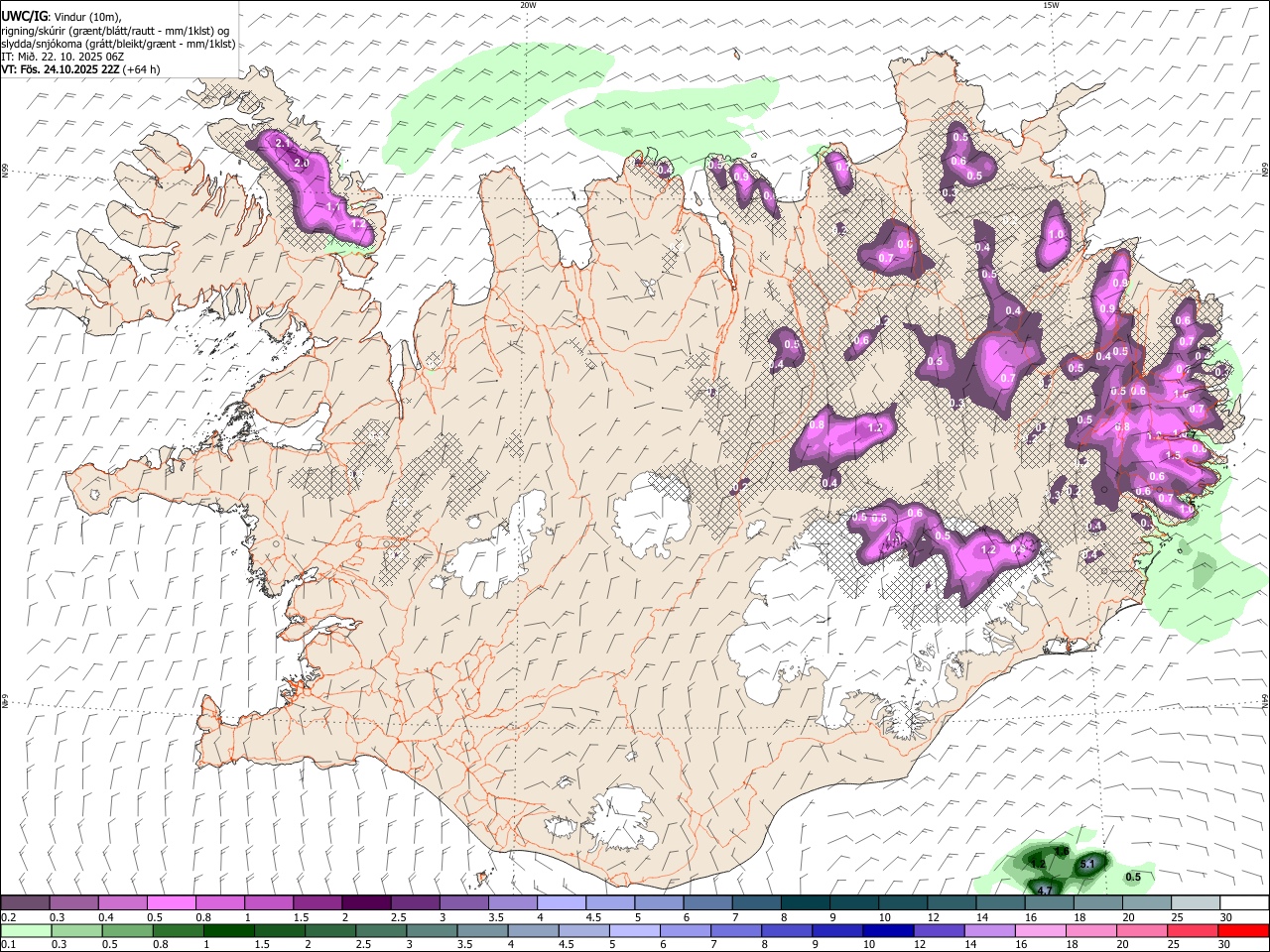Pick the palest green rain swatch between 0.1 and 0.3
Viewport: 1270px width, 952px height.
(x=26, y=931)
